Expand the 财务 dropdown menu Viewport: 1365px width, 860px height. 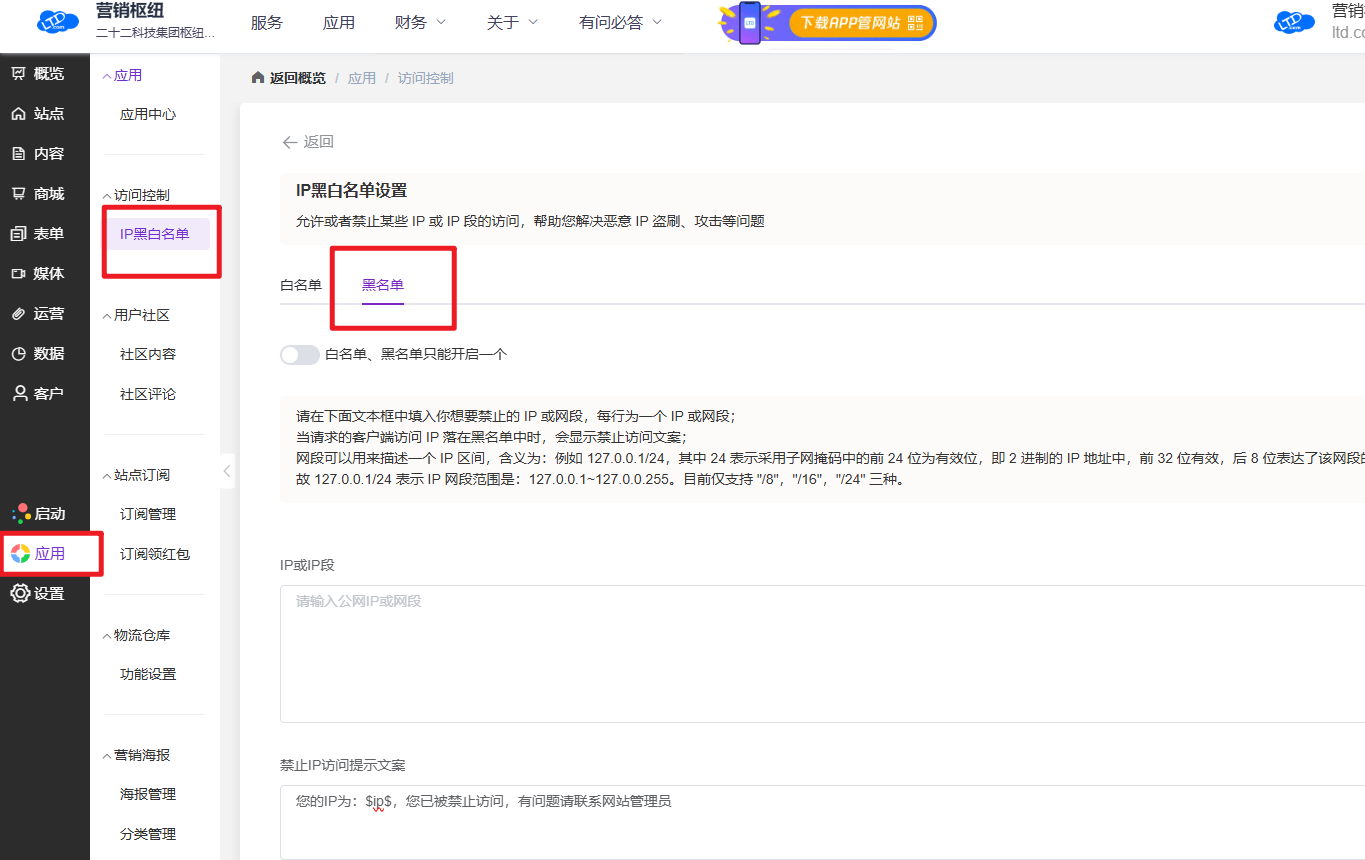420,22
